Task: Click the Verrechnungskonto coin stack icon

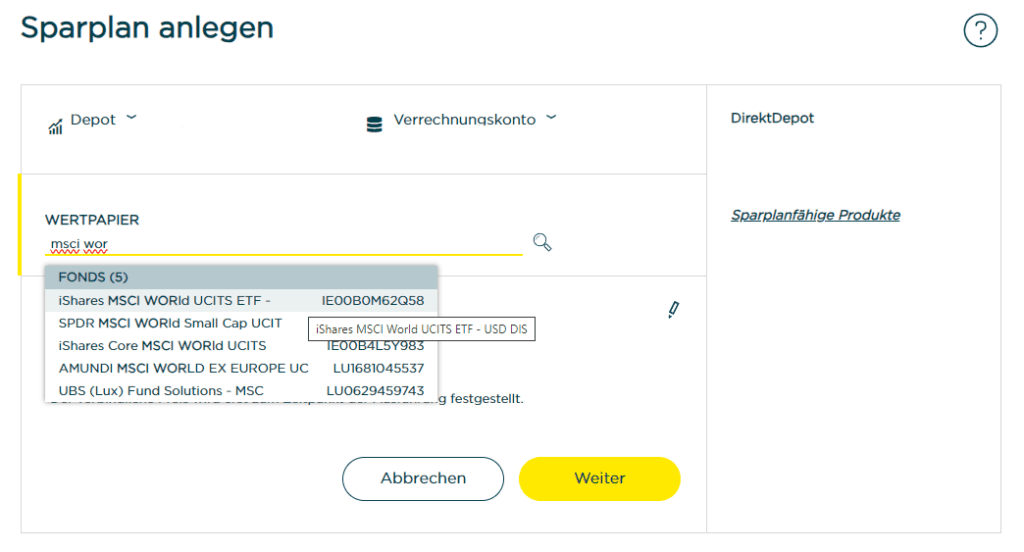Action: (375, 125)
